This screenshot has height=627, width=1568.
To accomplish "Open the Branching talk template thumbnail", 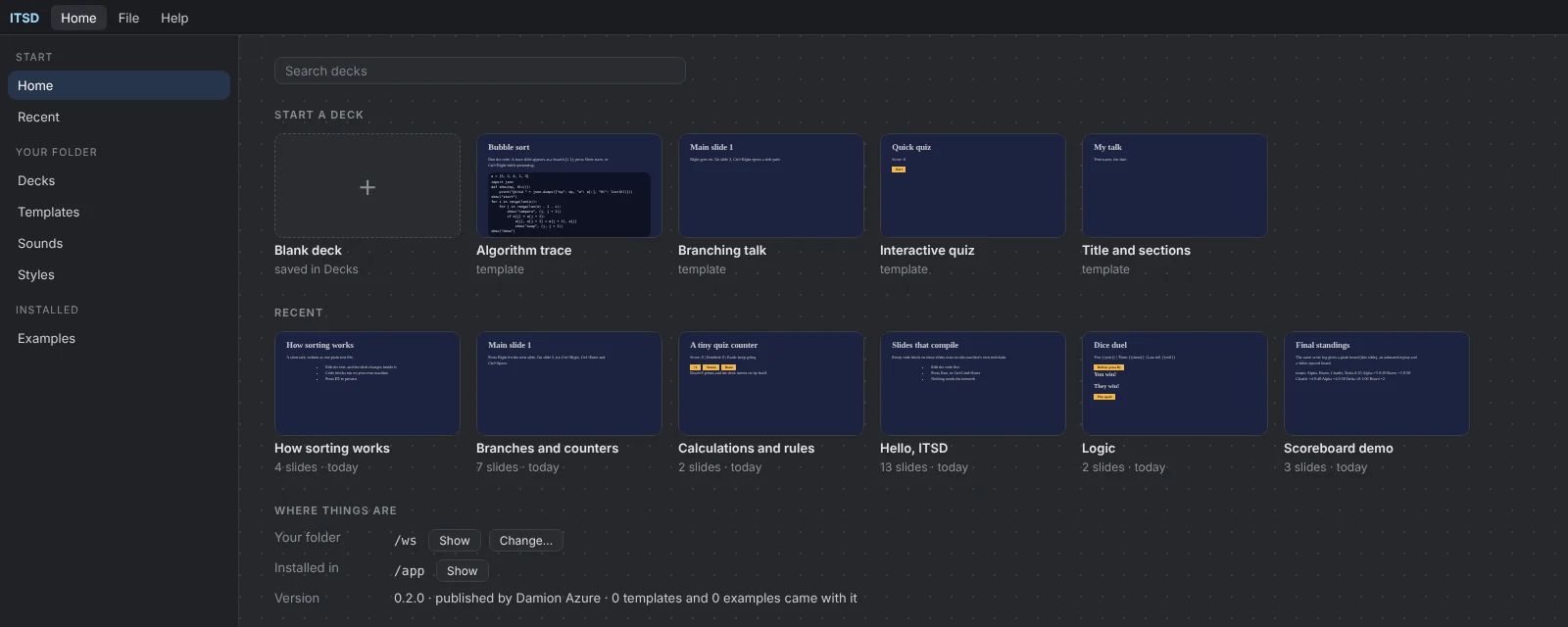I will tap(771, 185).
